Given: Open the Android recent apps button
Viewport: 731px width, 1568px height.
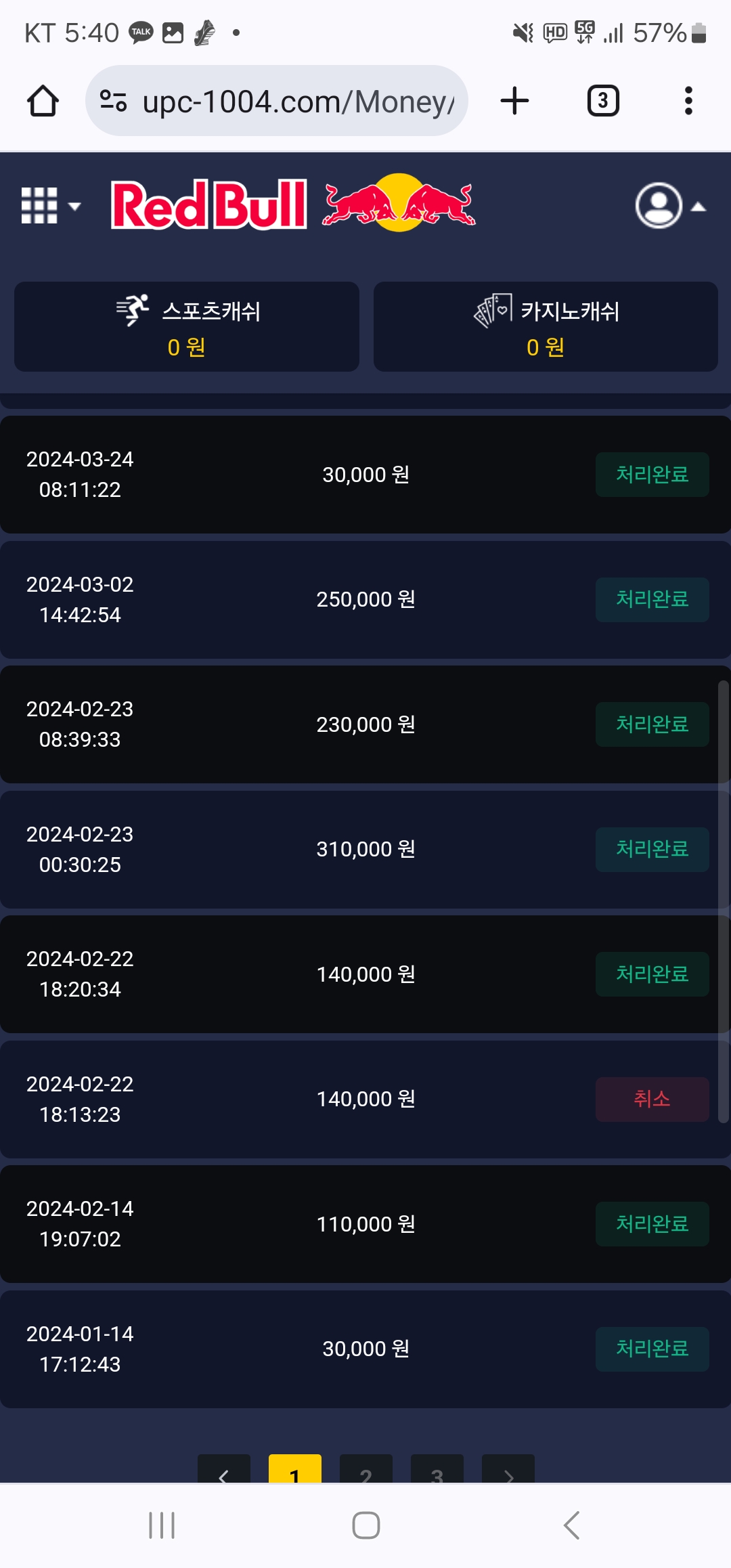Looking at the screenshot, I should pos(162,1525).
